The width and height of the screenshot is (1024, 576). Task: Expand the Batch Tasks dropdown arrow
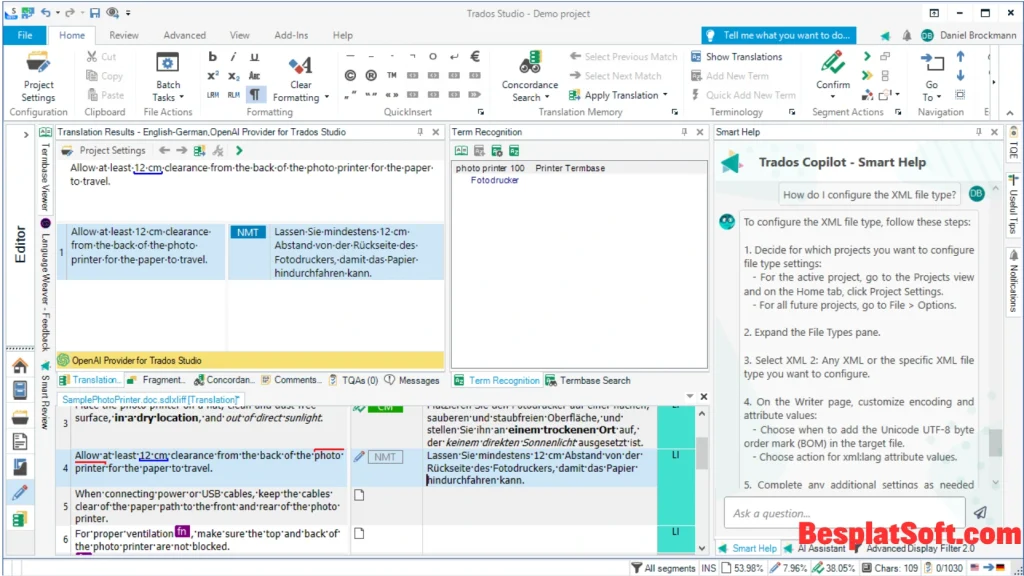pos(182,96)
